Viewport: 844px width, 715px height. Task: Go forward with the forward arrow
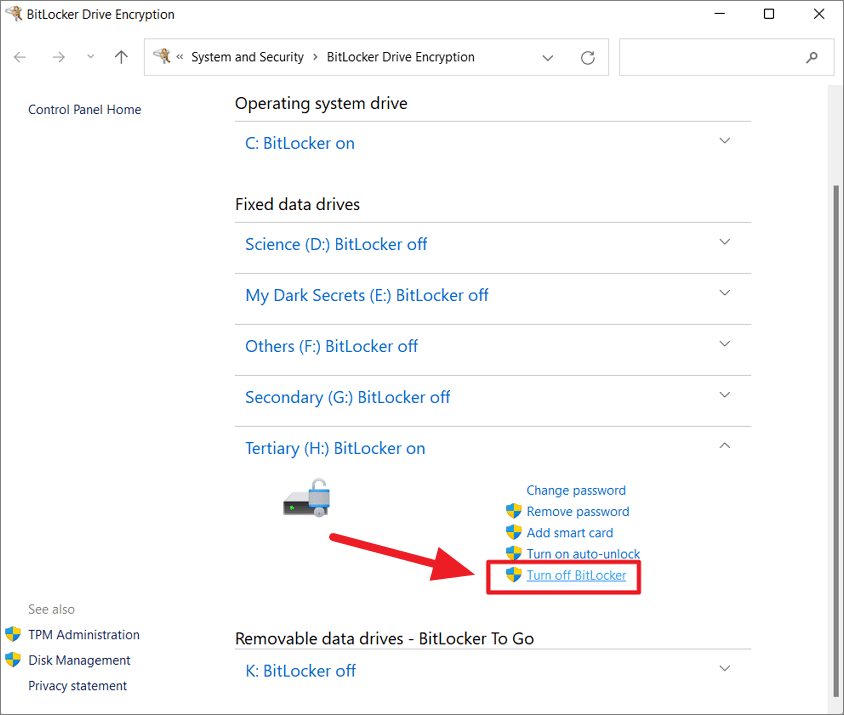point(58,57)
